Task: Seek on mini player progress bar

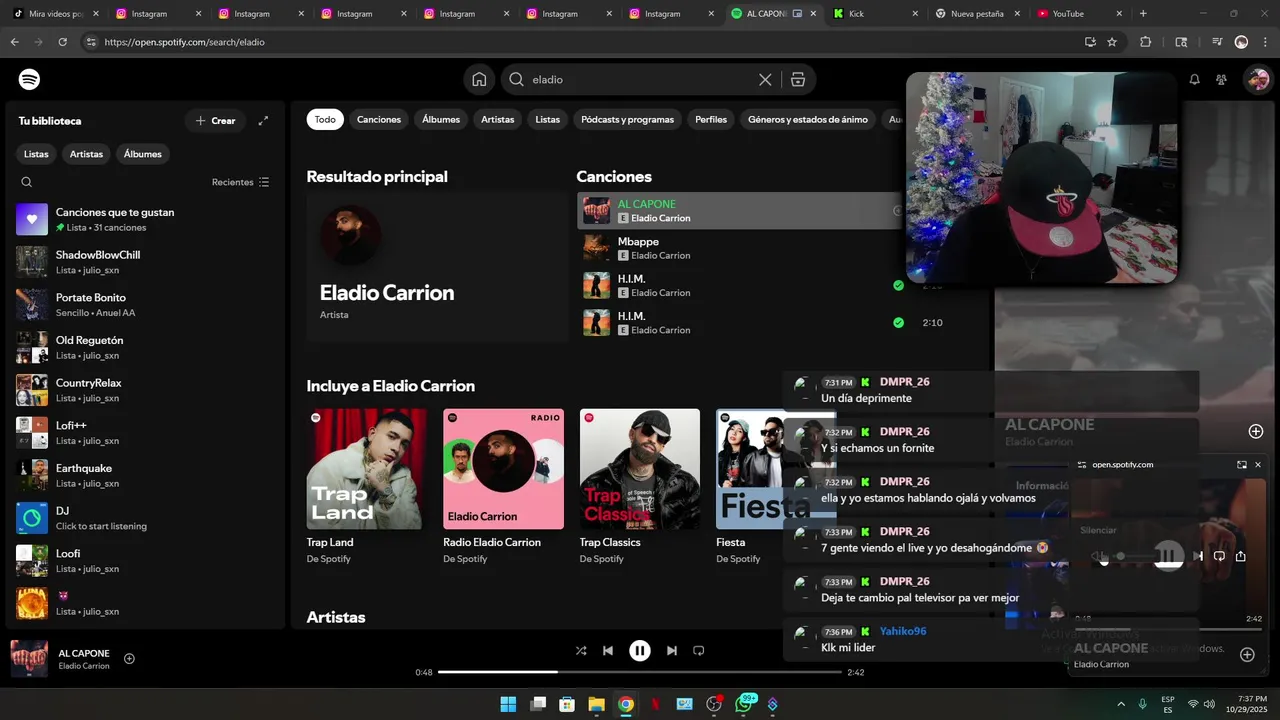Action: pyautogui.click(x=1168, y=629)
